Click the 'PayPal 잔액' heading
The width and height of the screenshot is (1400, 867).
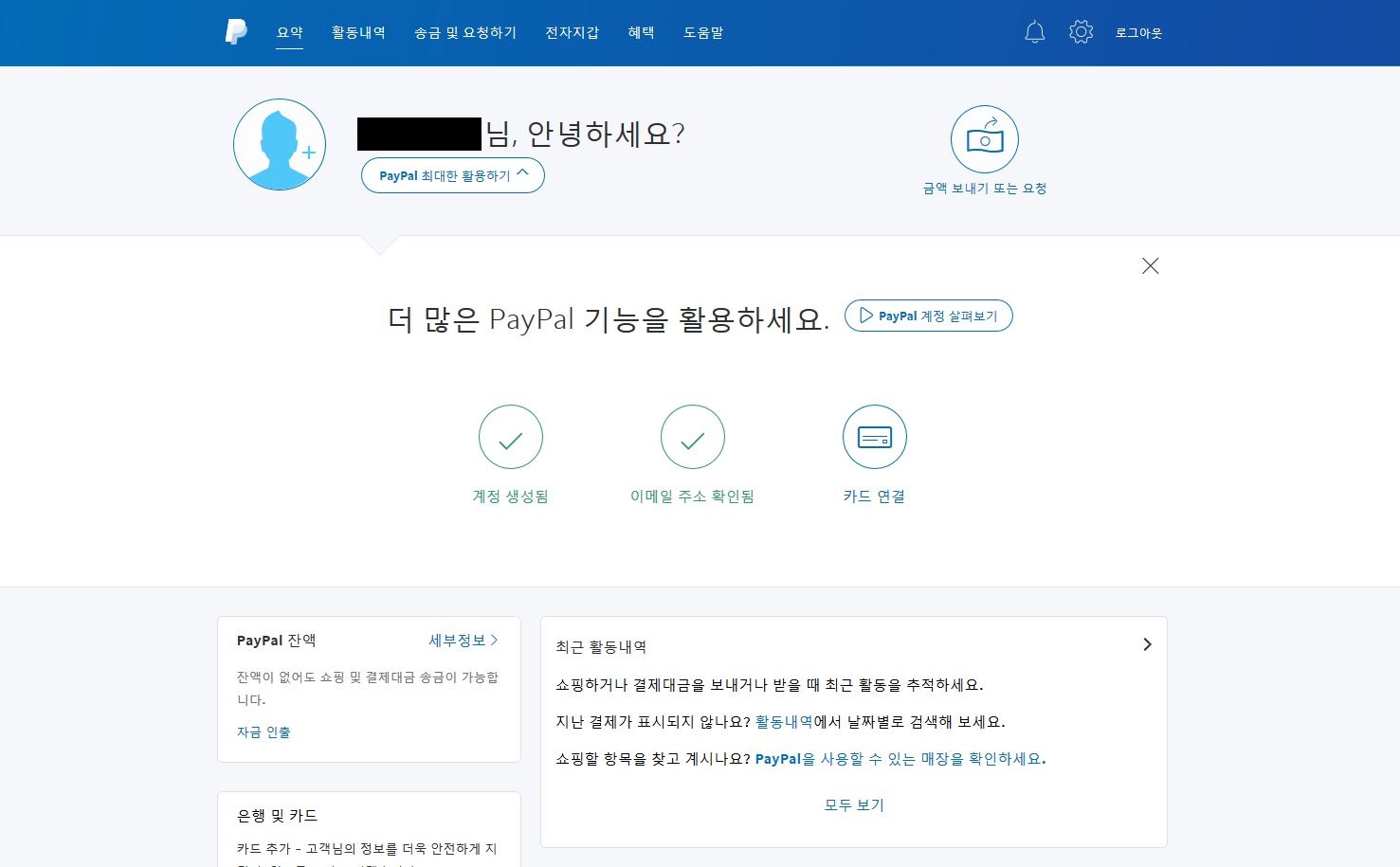tap(277, 641)
